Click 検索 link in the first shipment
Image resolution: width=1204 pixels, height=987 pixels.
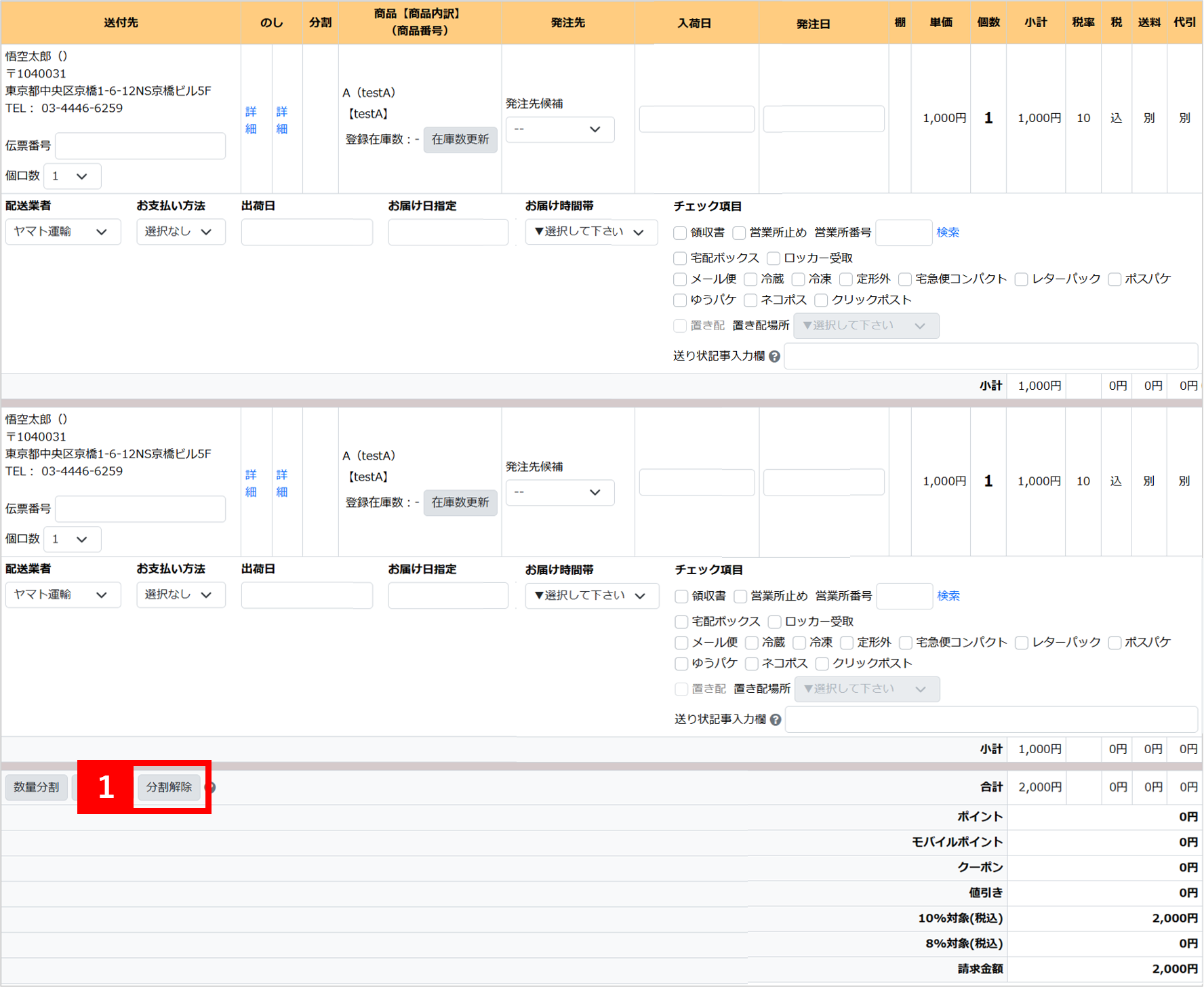(947, 233)
